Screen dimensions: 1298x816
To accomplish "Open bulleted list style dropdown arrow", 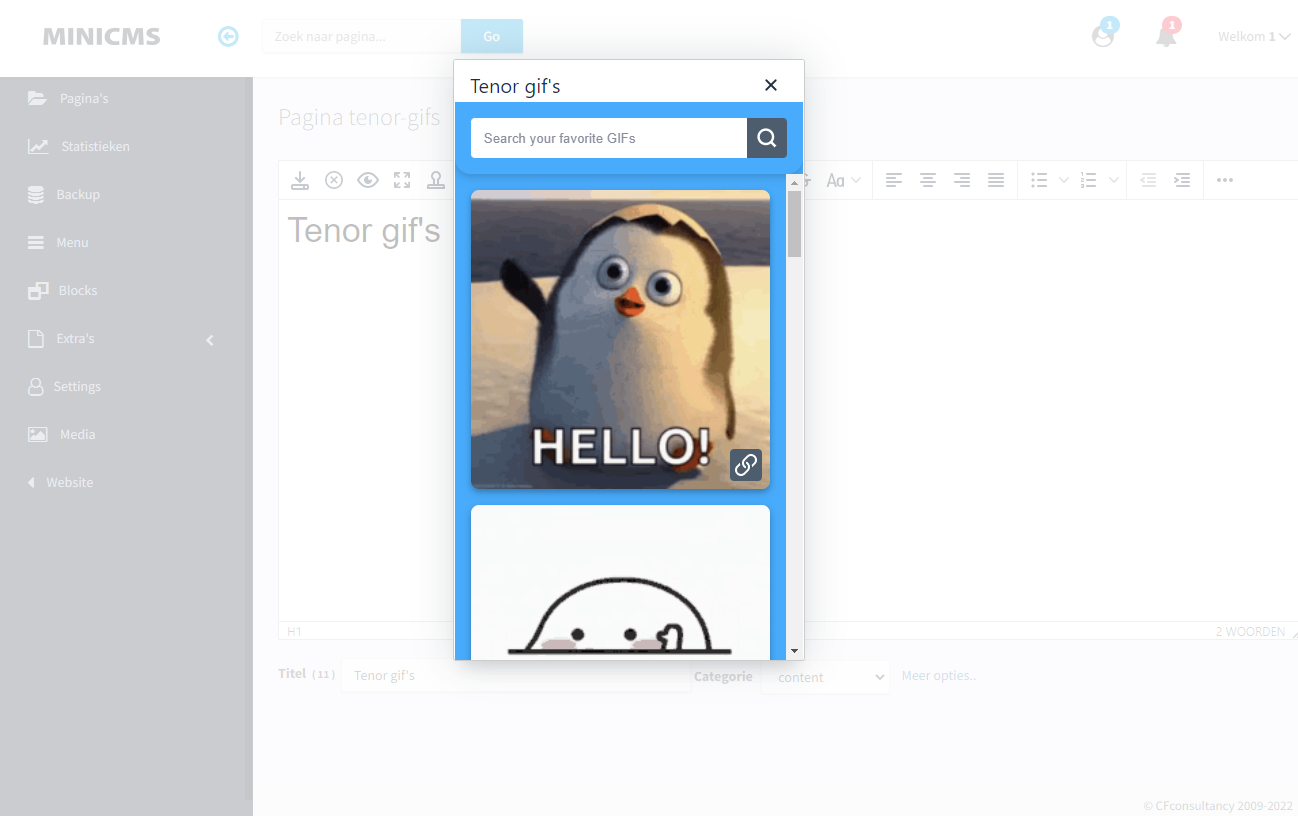I will [x=1064, y=180].
